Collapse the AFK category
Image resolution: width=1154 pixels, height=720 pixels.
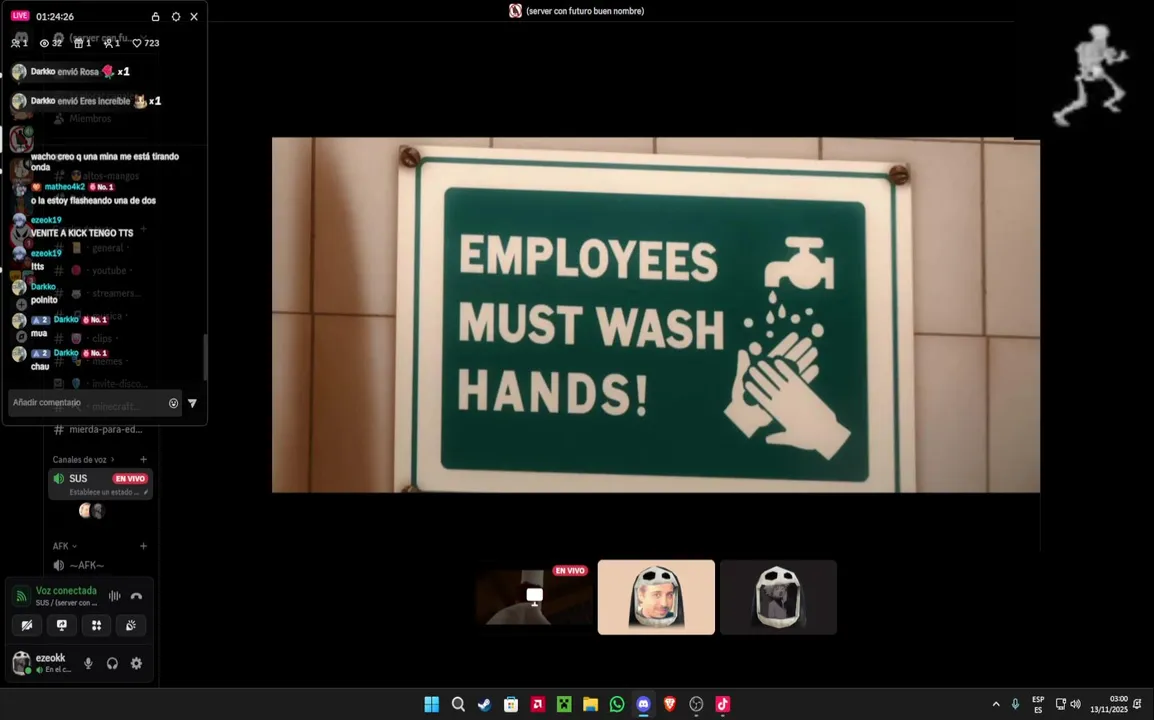[x=65, y=546]
